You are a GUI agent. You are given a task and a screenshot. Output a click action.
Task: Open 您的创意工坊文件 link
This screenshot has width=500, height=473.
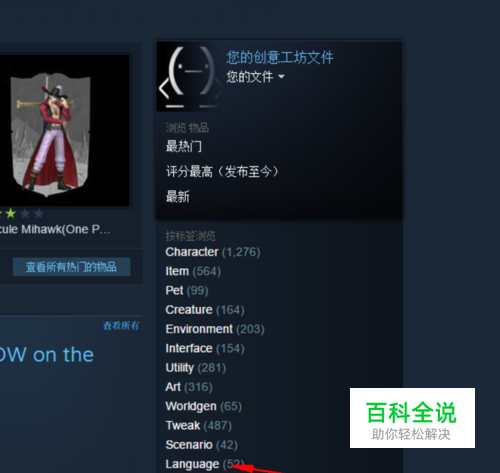tap(280, 57)
